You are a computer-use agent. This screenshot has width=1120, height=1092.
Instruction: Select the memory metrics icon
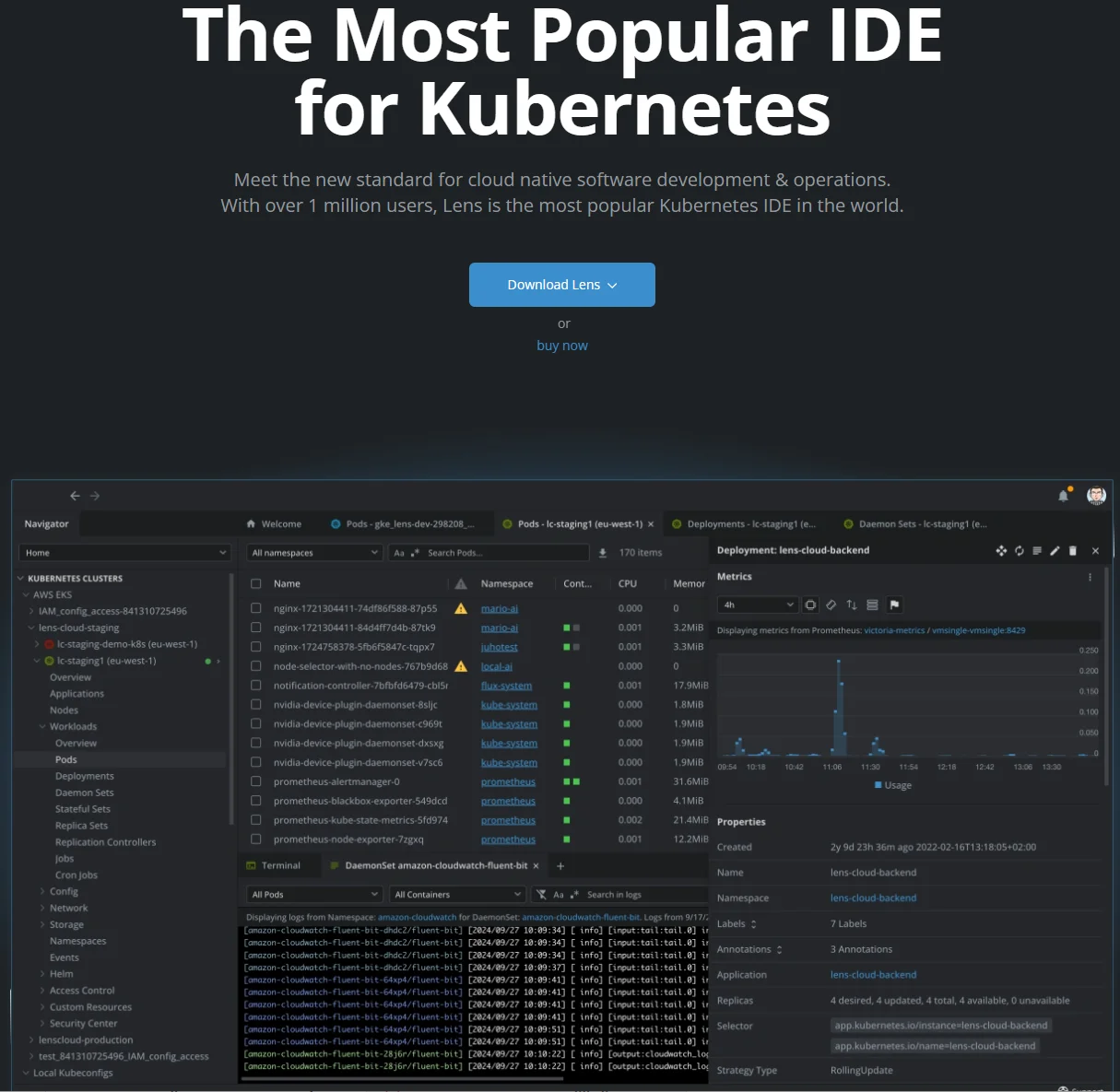[831, 605]
